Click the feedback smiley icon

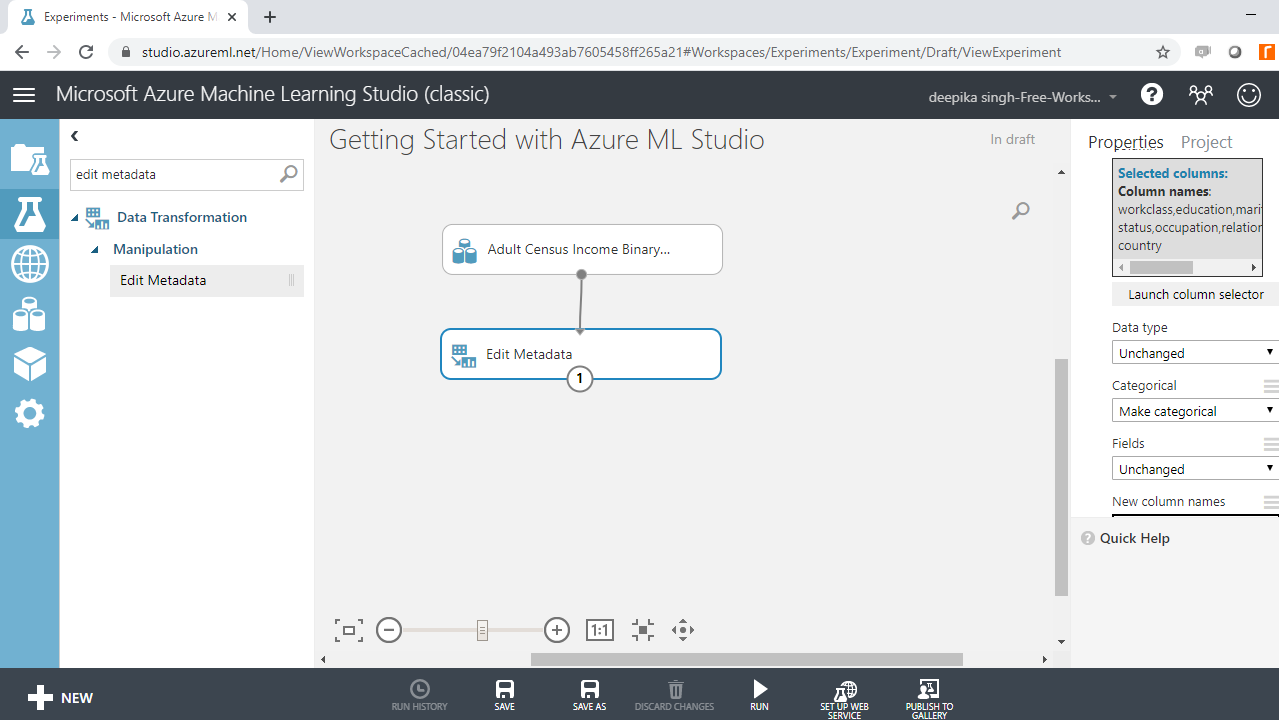(1249, 95)
